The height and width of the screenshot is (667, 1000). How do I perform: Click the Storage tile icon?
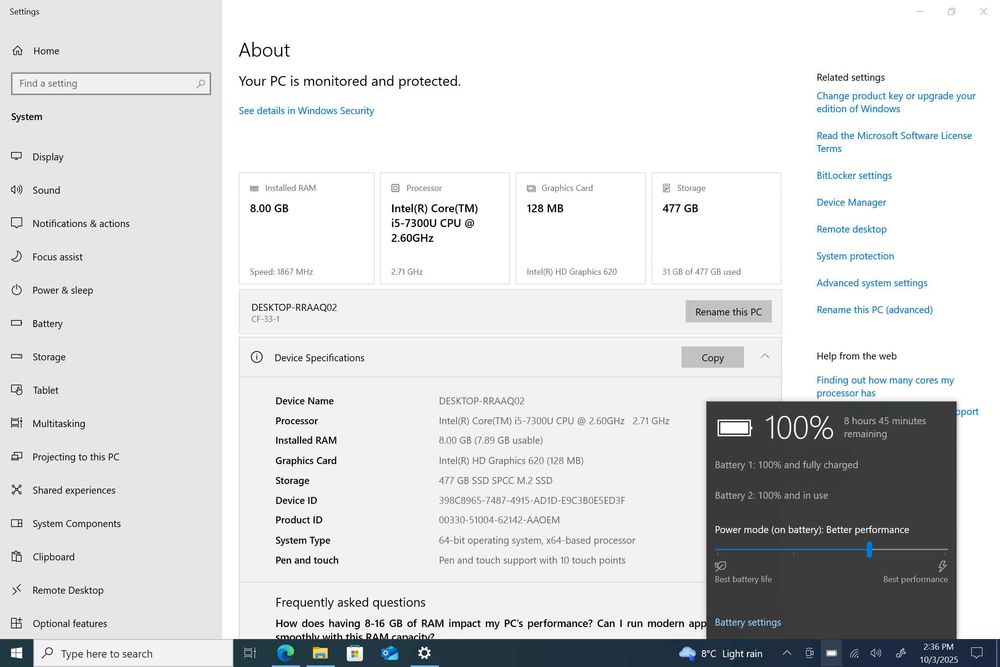(x=666, y=188)
